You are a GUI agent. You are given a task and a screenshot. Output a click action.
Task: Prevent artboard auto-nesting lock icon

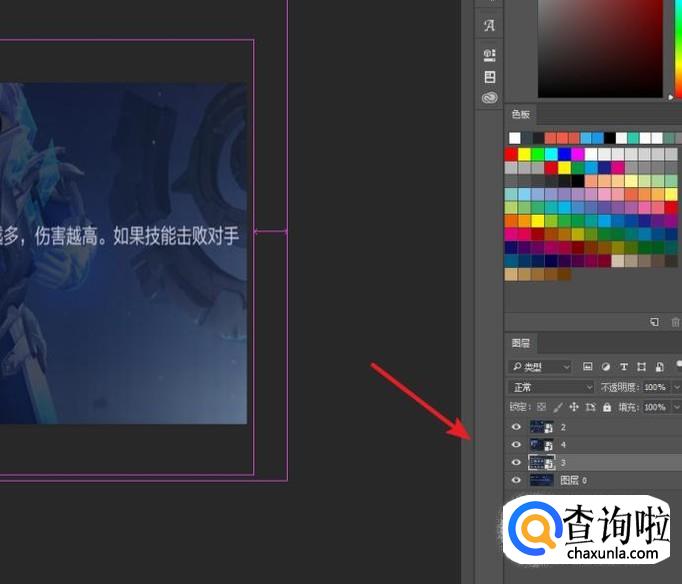590,407
